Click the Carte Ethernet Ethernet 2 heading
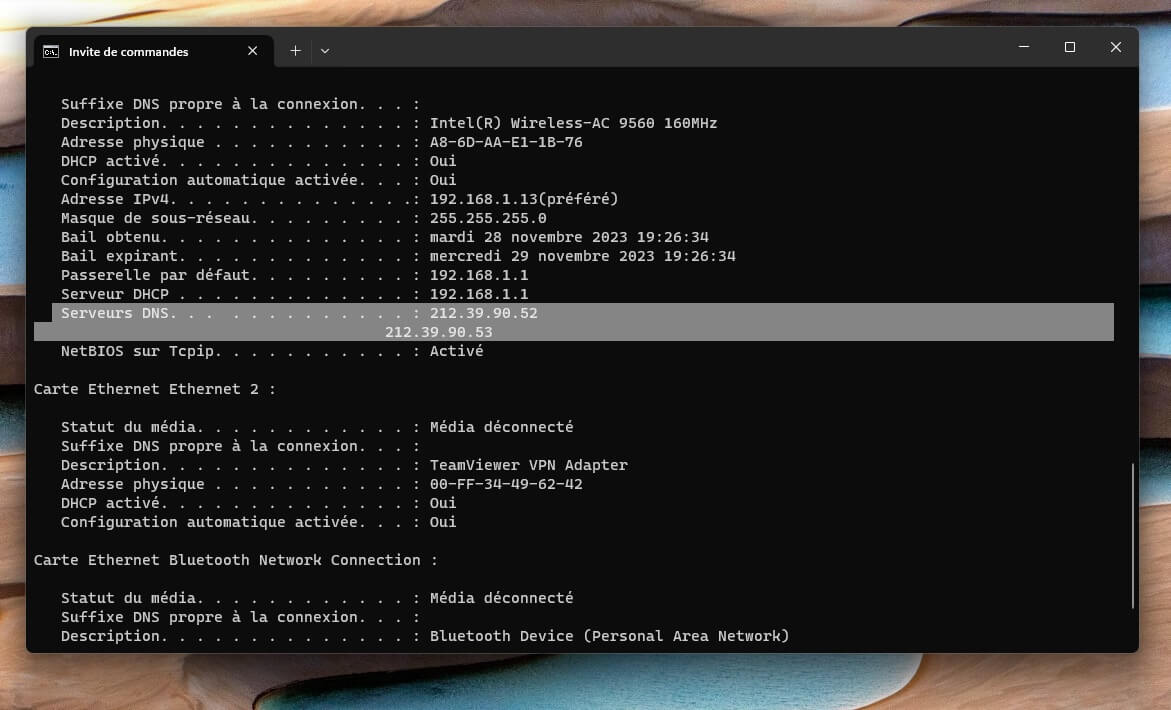This screenshot has width=1171, height=710. 155,389
